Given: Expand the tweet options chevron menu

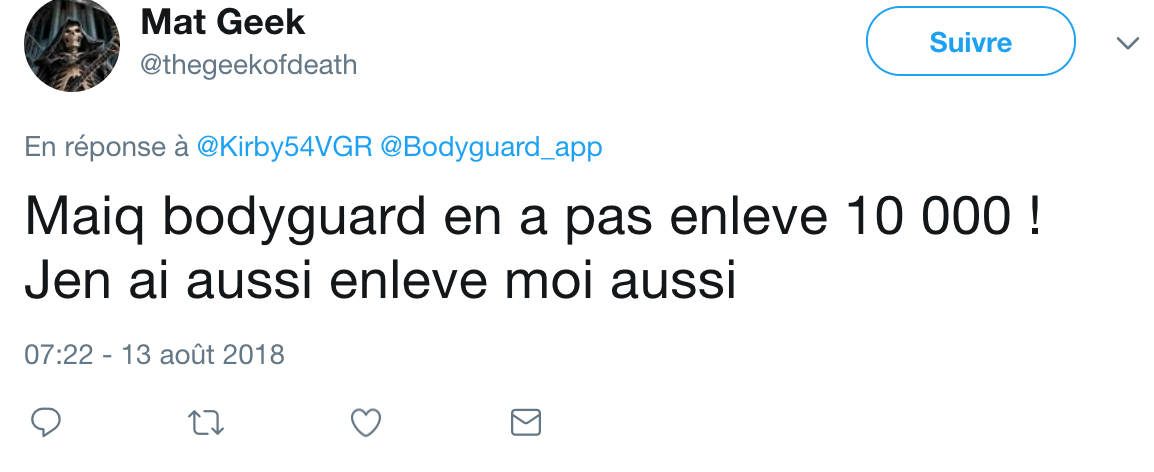Looking at the screenshot, I should (1128, 43).
